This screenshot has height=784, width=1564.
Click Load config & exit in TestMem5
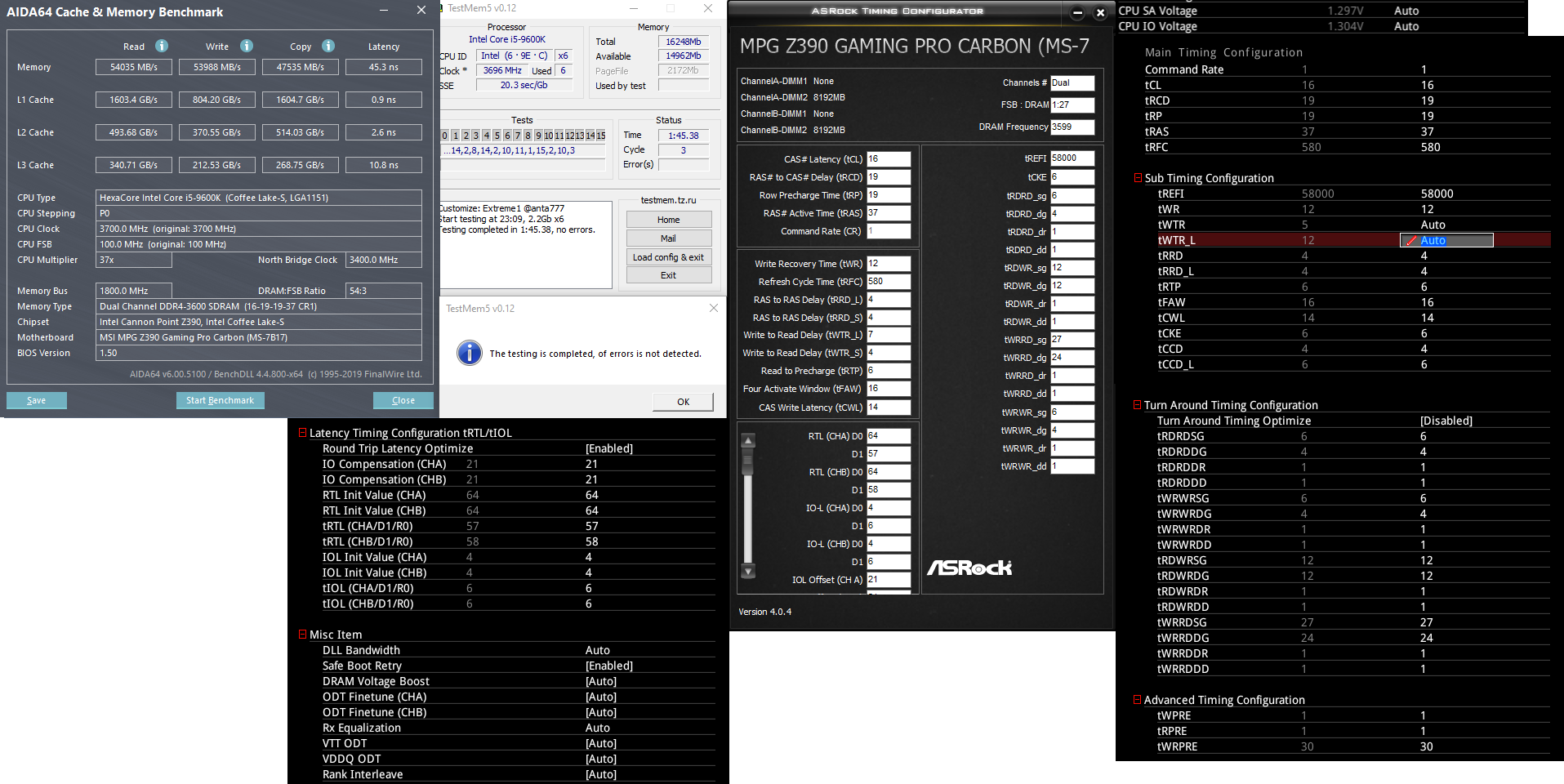pos(669,257)
